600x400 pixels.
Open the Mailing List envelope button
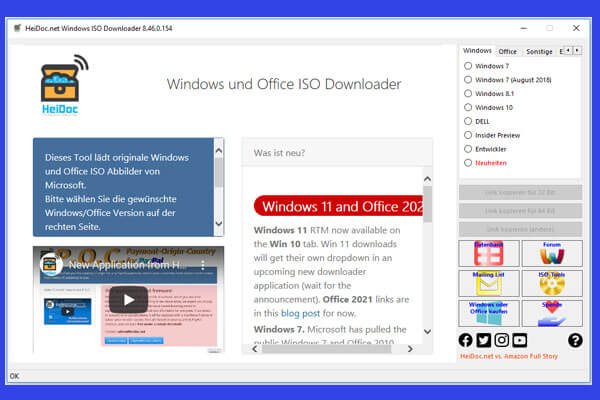tap(489, 283)
